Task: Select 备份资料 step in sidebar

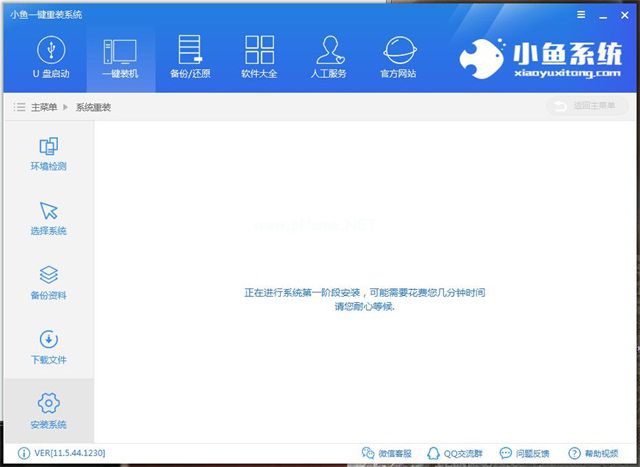Action: [49, 283]
